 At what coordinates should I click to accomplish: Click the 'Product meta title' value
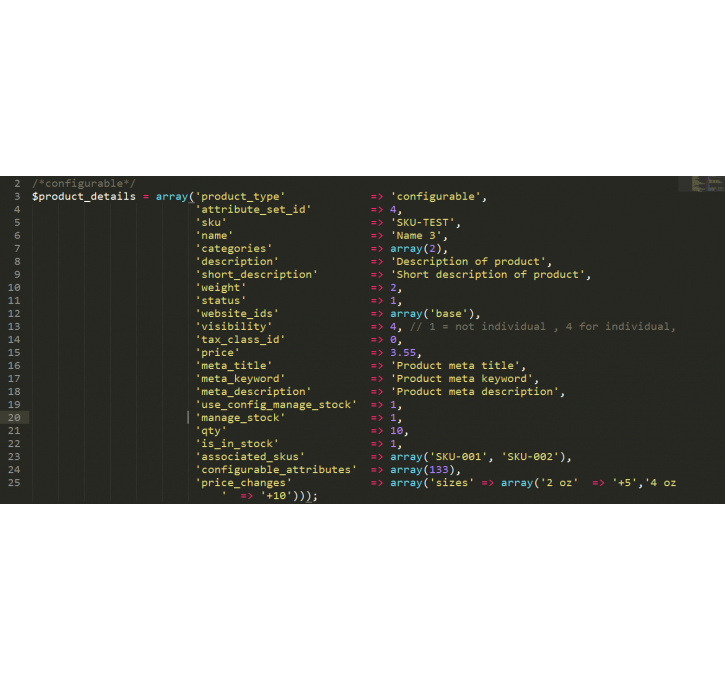(x=455, y=365)
